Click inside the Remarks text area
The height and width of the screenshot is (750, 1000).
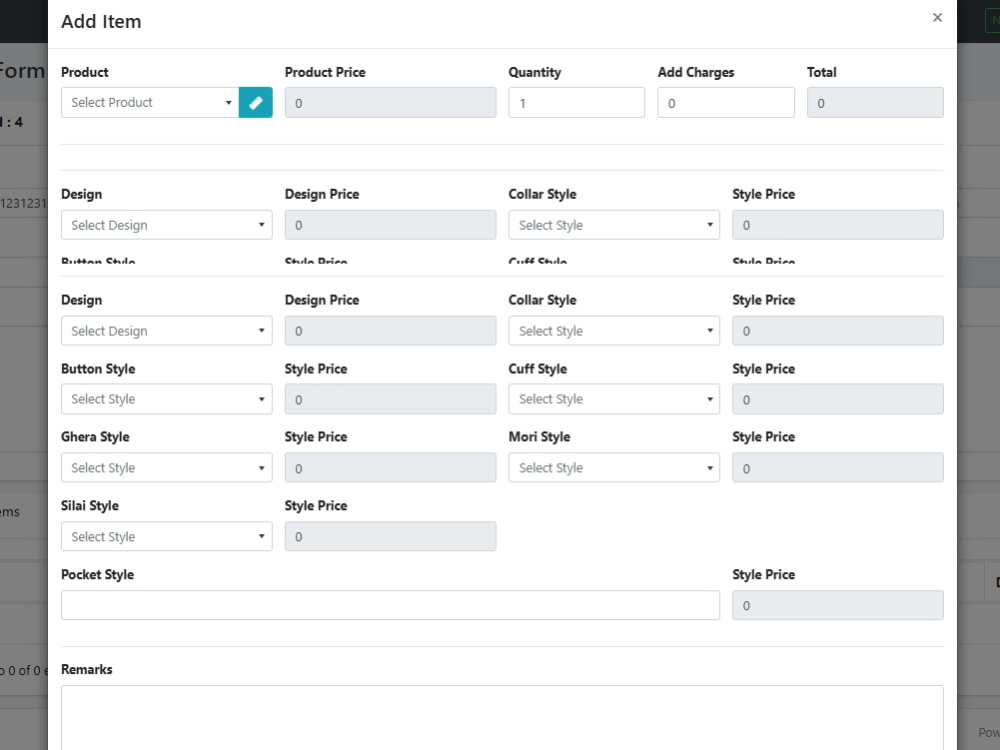tap(502, 718)
